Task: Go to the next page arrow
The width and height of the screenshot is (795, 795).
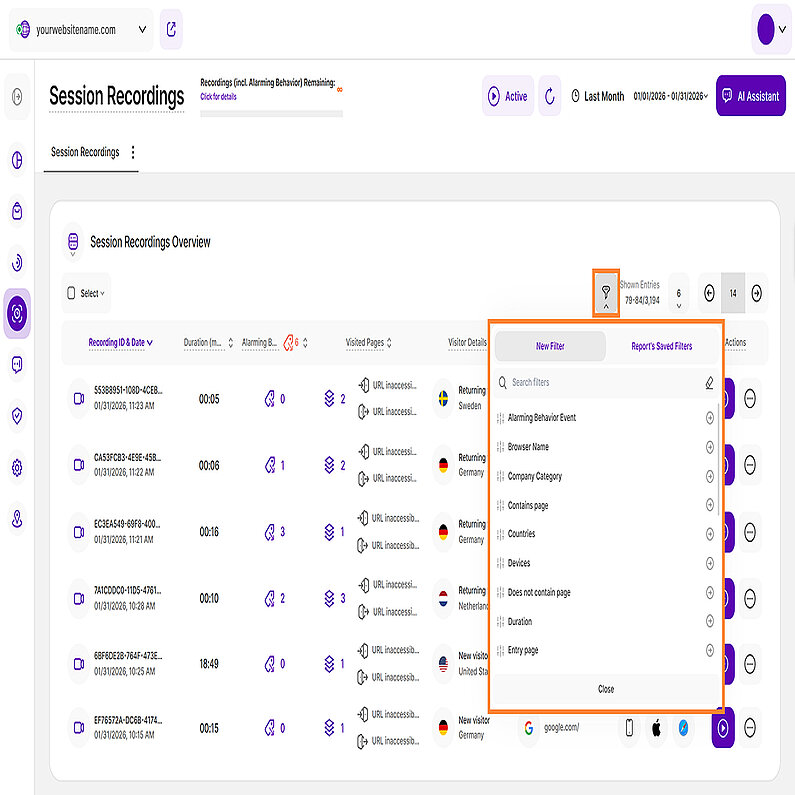Action: pos(757,293)
